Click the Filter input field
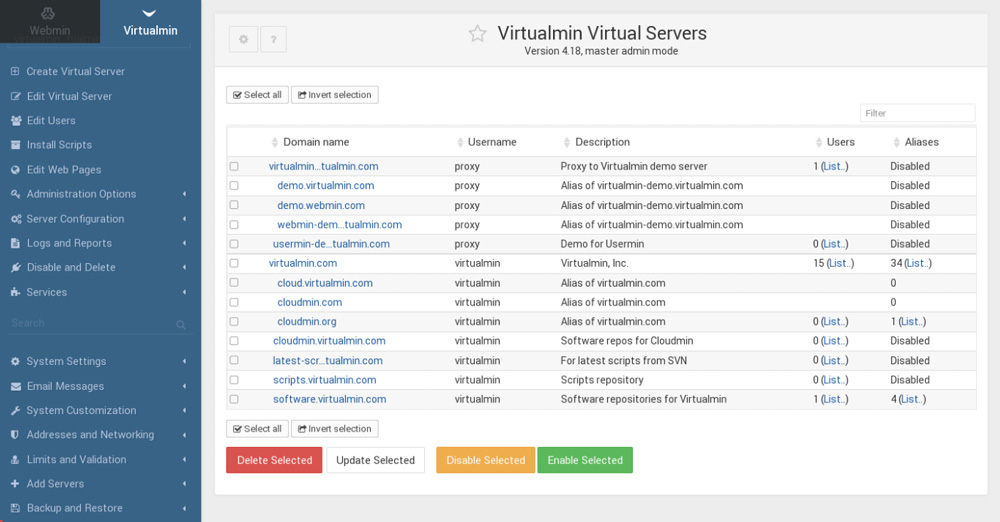Image resolution: width=1000 pixels, height=522 pixels. [x=917, y=113]
